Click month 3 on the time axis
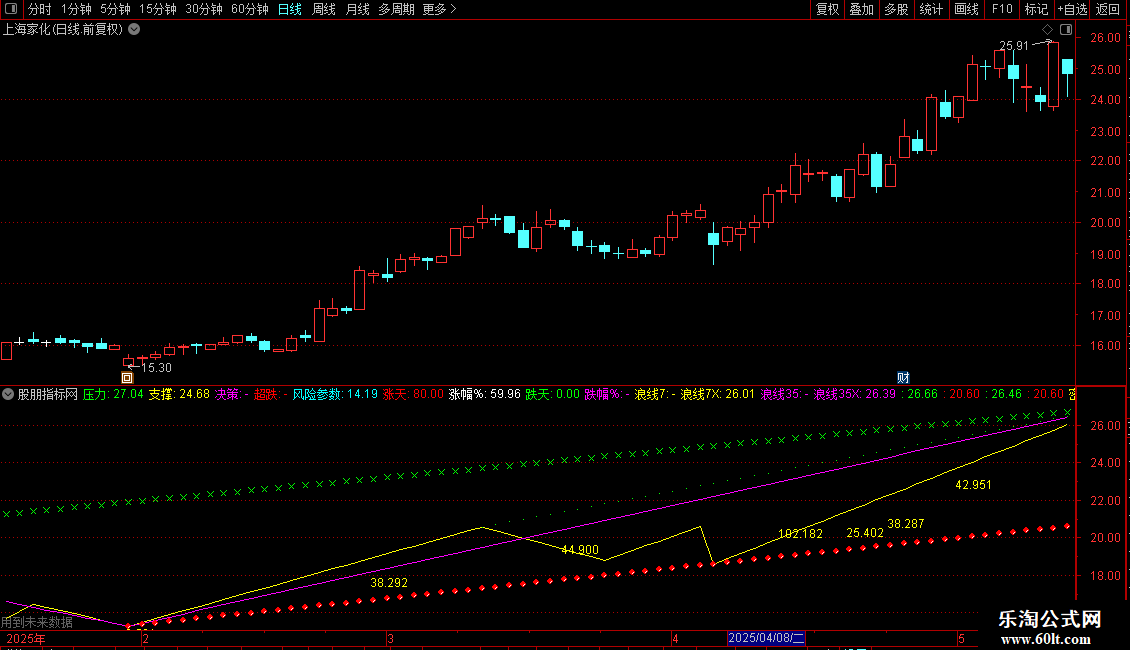The height and width of the screenshot is (650, 1130). click(390, 638)
